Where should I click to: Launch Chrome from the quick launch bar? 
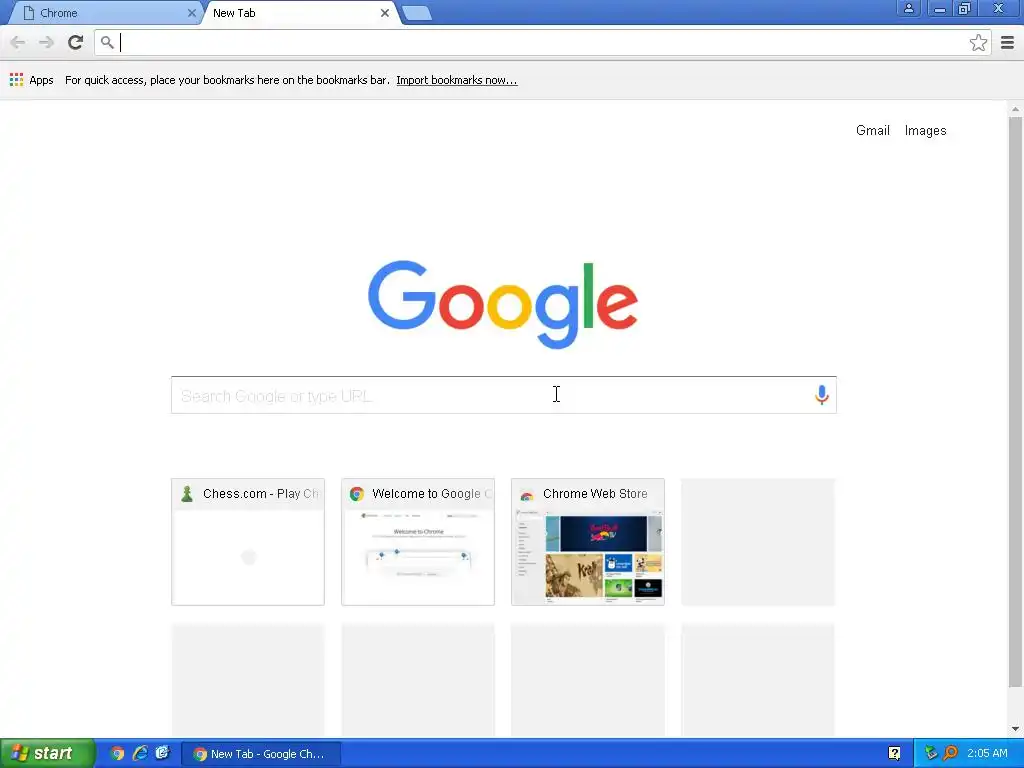pos(117,753)
